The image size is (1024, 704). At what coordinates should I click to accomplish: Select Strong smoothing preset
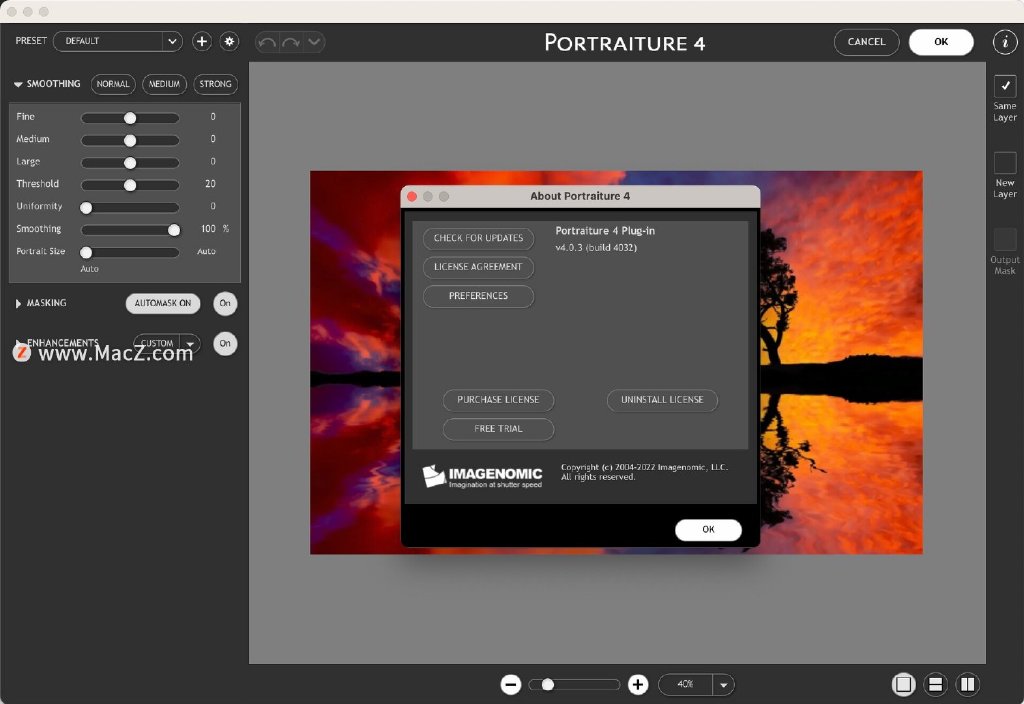(x=216, y=84)
